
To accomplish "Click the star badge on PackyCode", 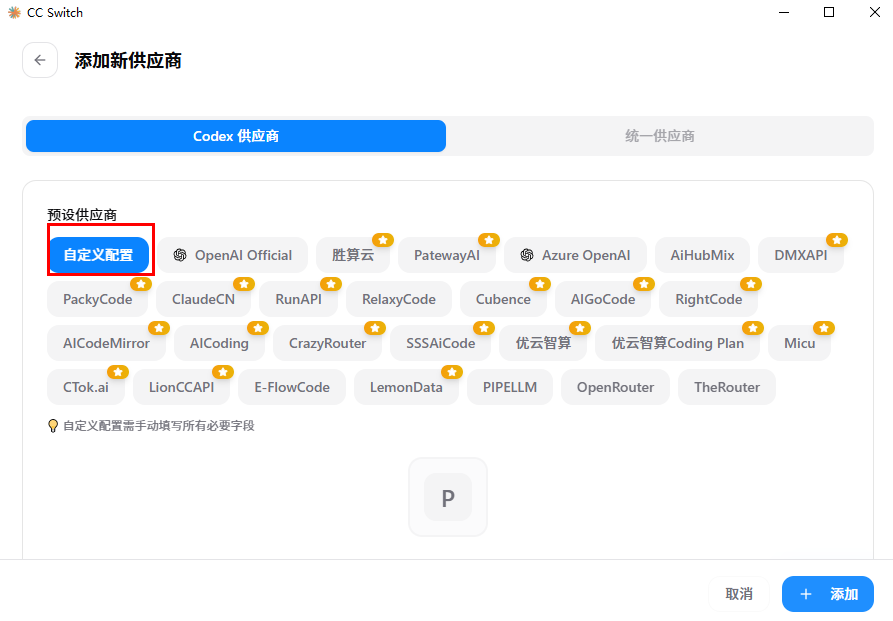I will (x=141, y=284).
